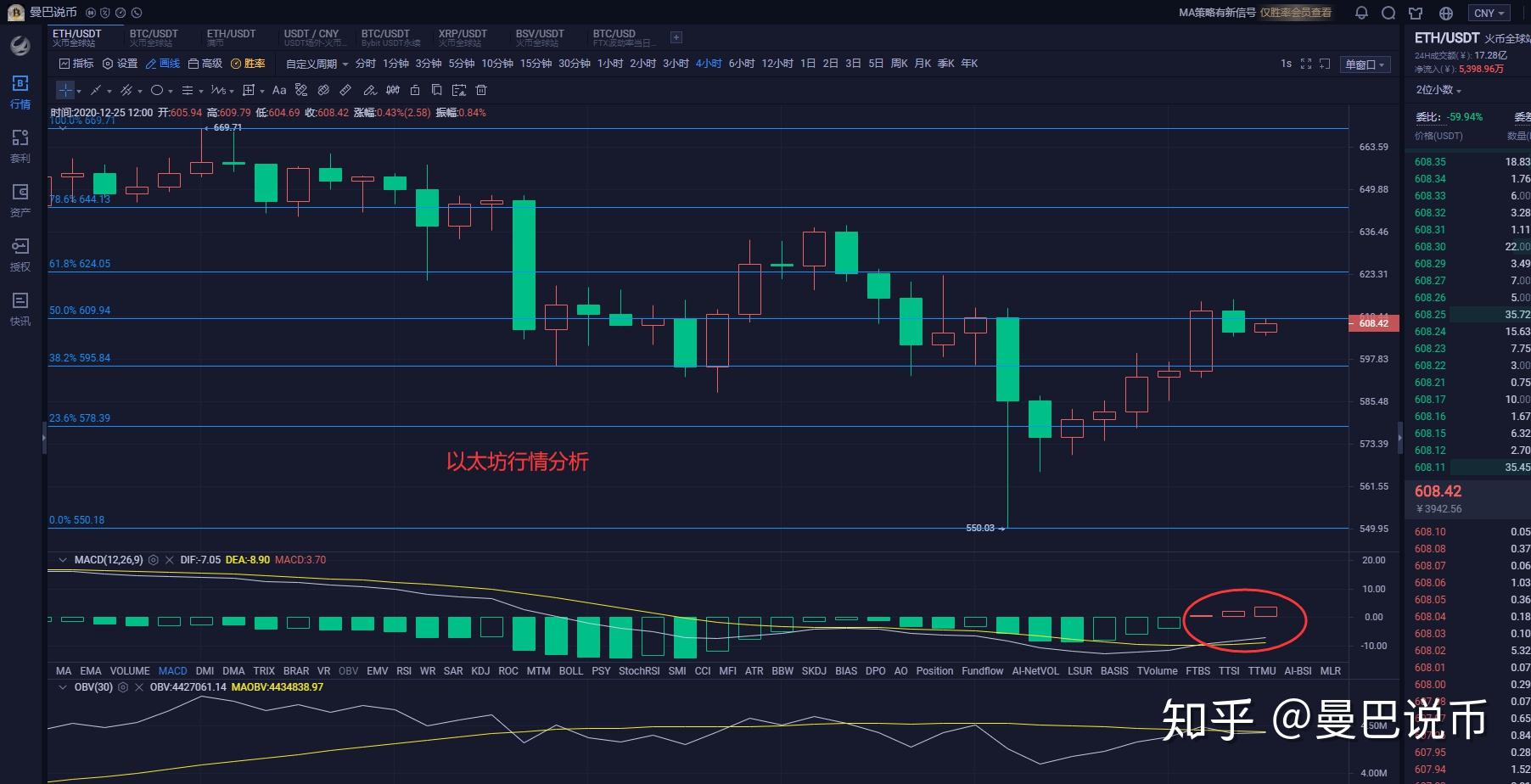Select the Aa text annotation tool
The image size is (1531, 784).
[x=279, y=90]
